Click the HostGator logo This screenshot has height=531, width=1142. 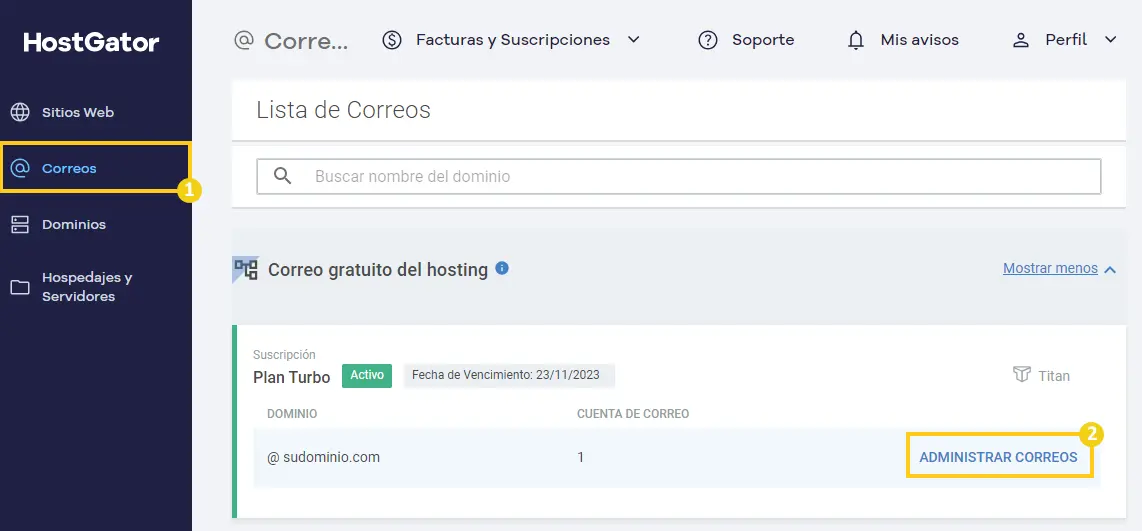[91, 42]
